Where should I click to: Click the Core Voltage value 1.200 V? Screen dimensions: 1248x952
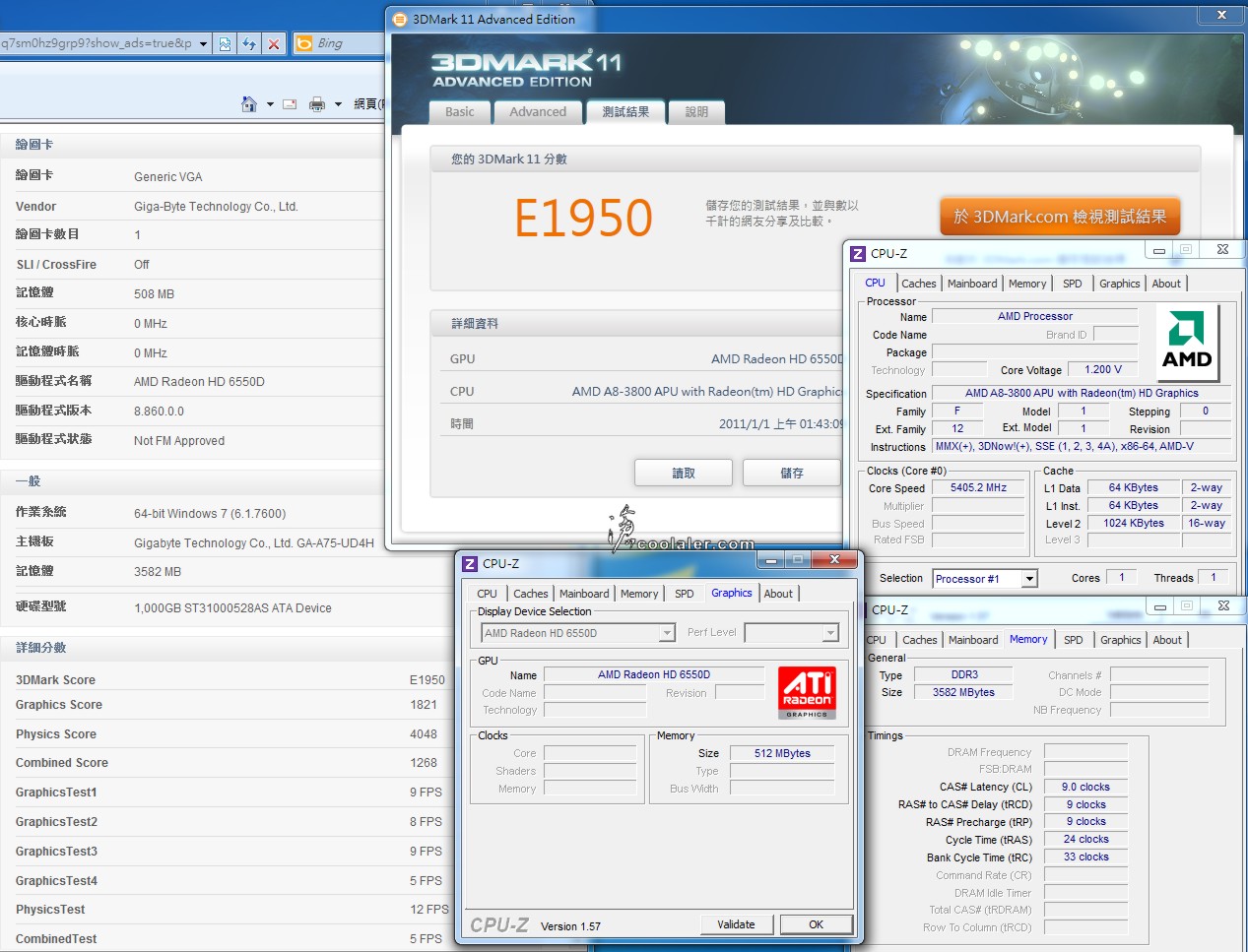pos(1103,370)
